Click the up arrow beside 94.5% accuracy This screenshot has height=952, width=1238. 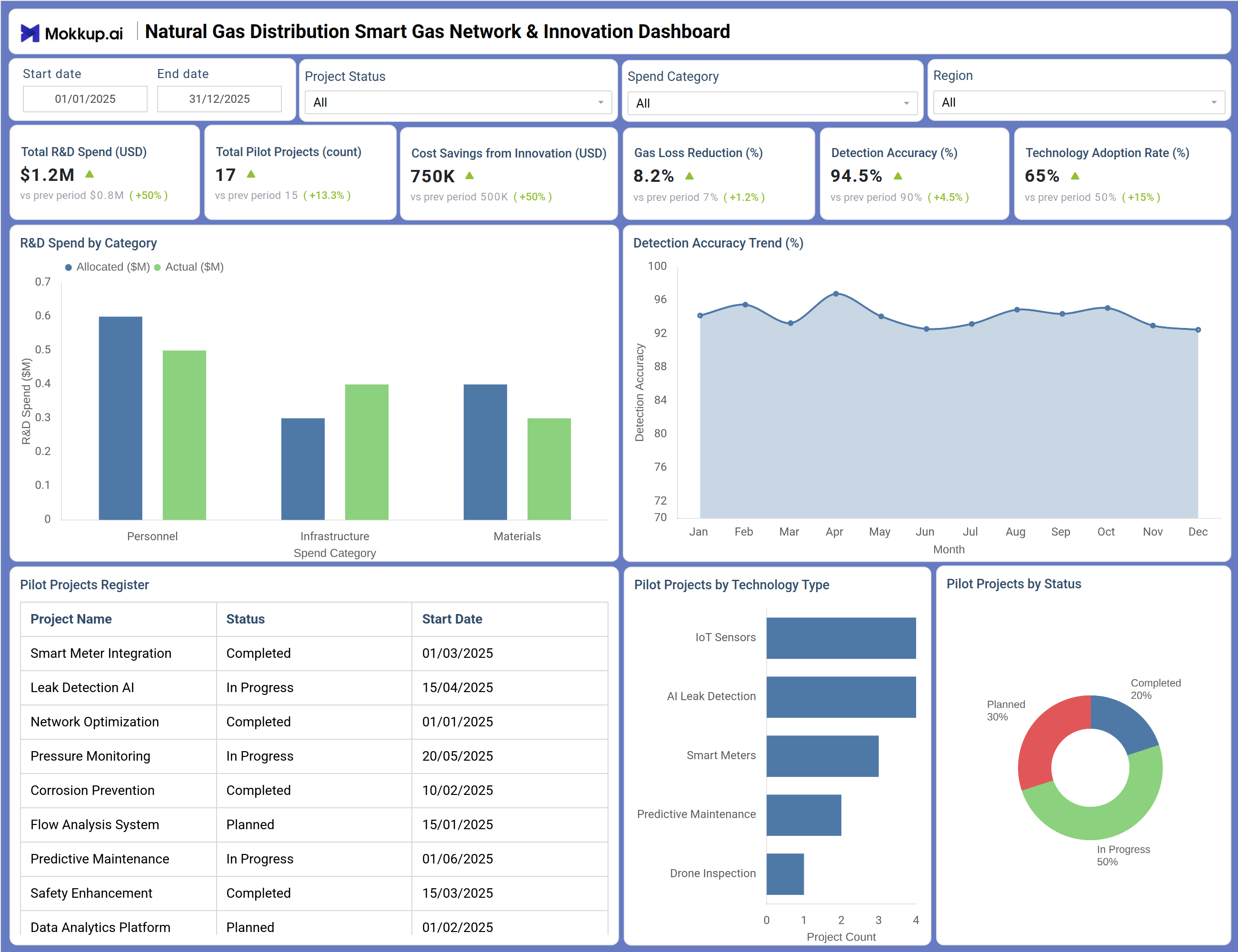pyautogui.click(x=898, y=176)
